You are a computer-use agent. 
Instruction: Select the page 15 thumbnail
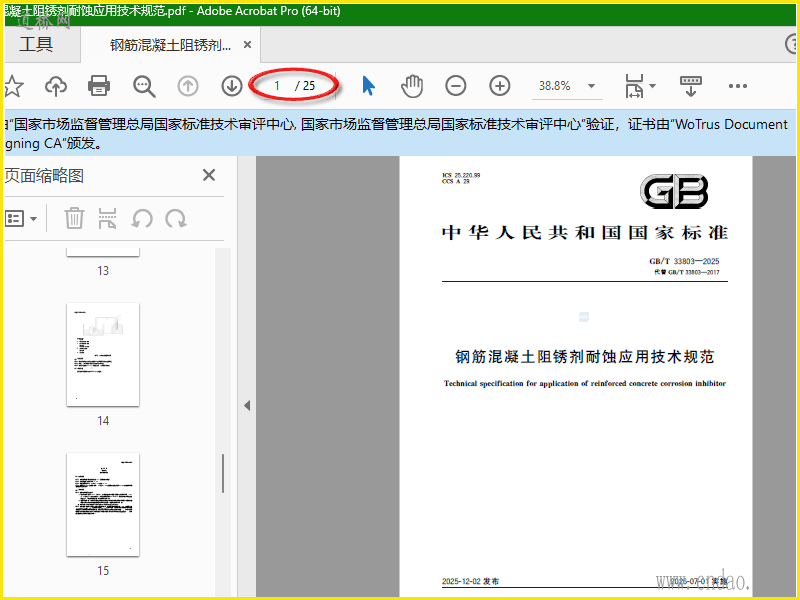(103, 505)
